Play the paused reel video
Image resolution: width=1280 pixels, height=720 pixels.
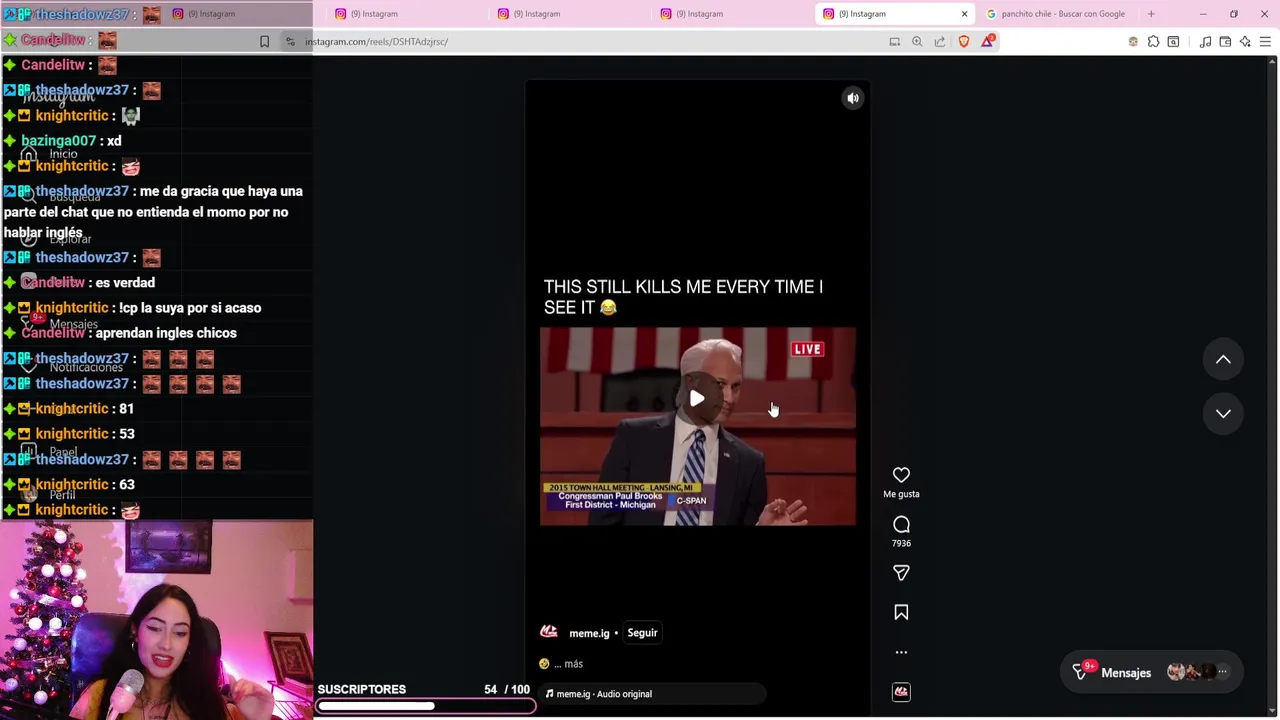[x=697, y=398]
